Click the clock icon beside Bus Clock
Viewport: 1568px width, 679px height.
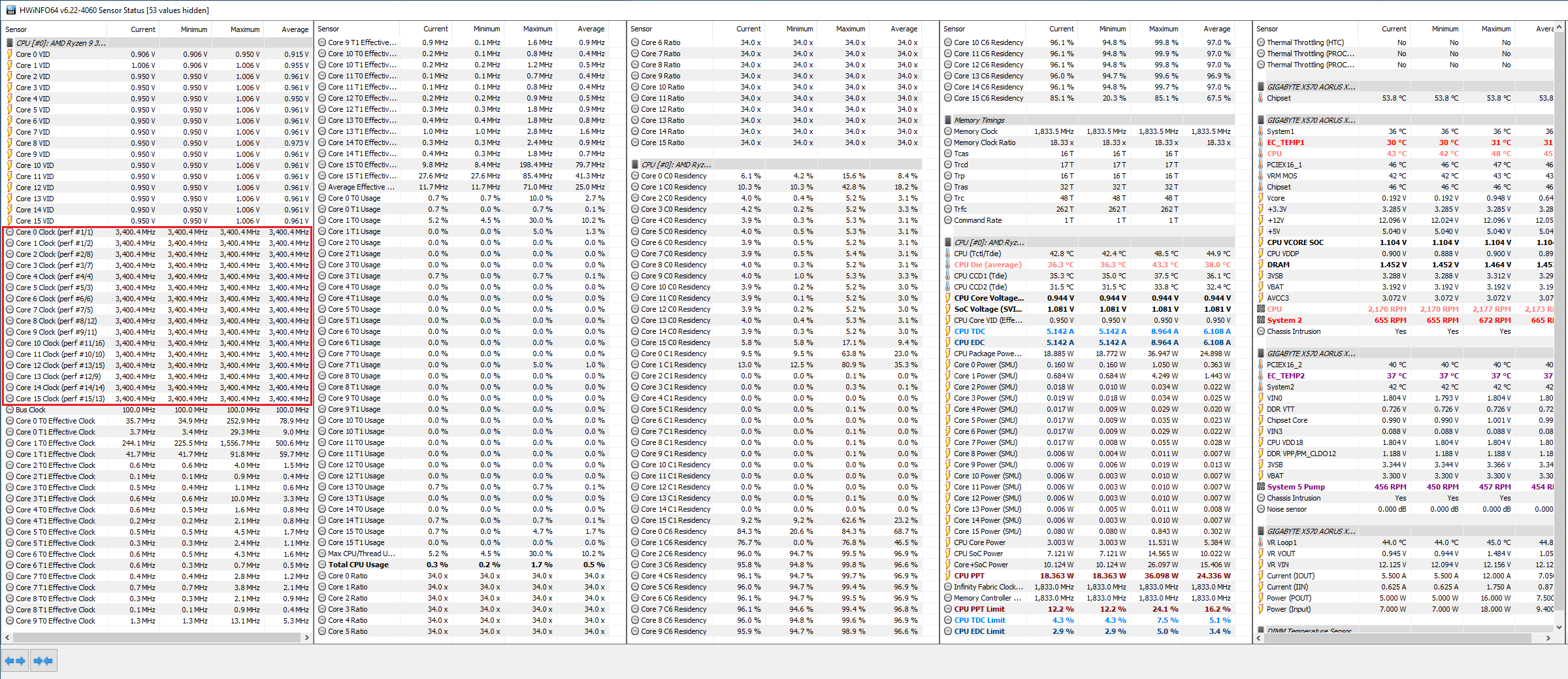pos(10,410)
